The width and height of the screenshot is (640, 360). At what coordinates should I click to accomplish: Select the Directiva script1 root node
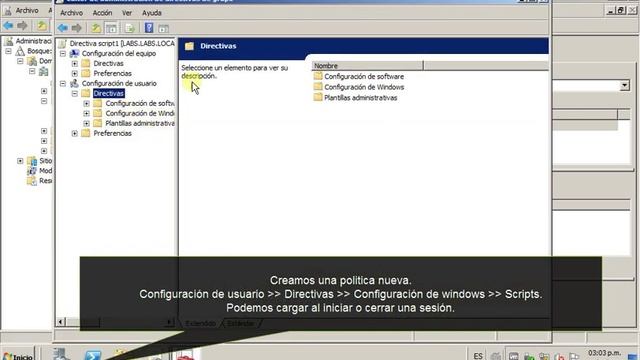pyautogui.click(x=122, y=43)
